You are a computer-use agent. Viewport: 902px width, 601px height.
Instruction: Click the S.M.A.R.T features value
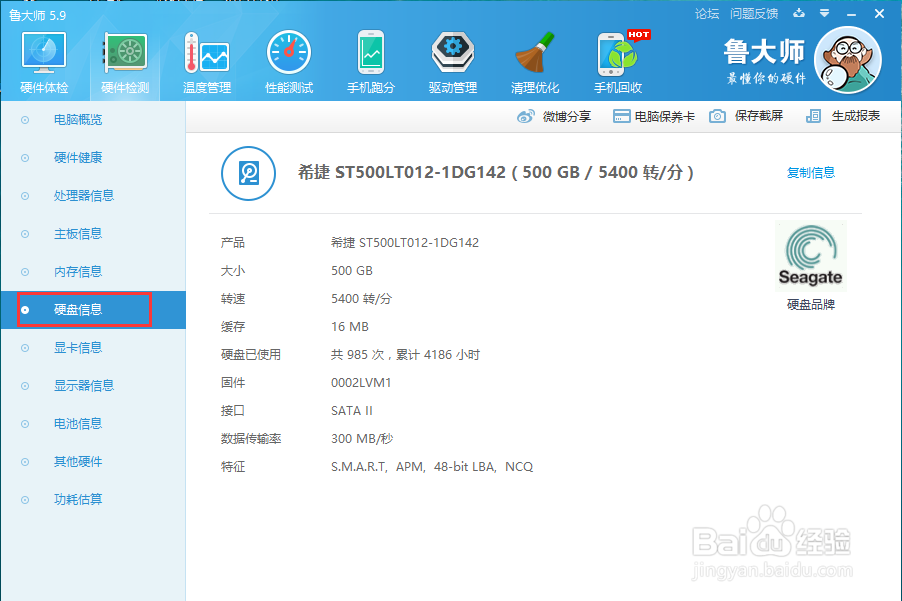pos(432,466)
